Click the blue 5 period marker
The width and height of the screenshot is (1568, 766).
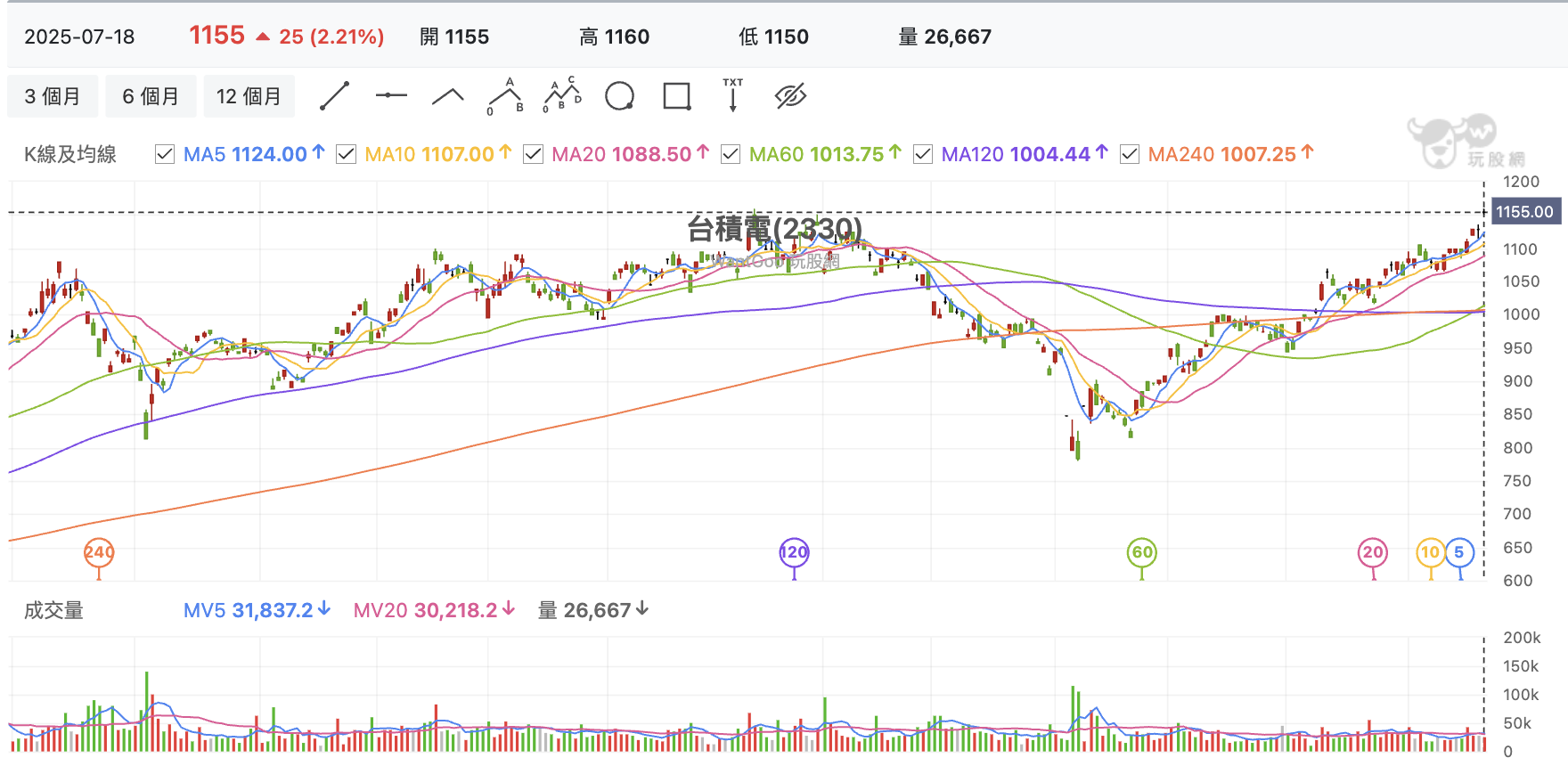point(1459,552)
